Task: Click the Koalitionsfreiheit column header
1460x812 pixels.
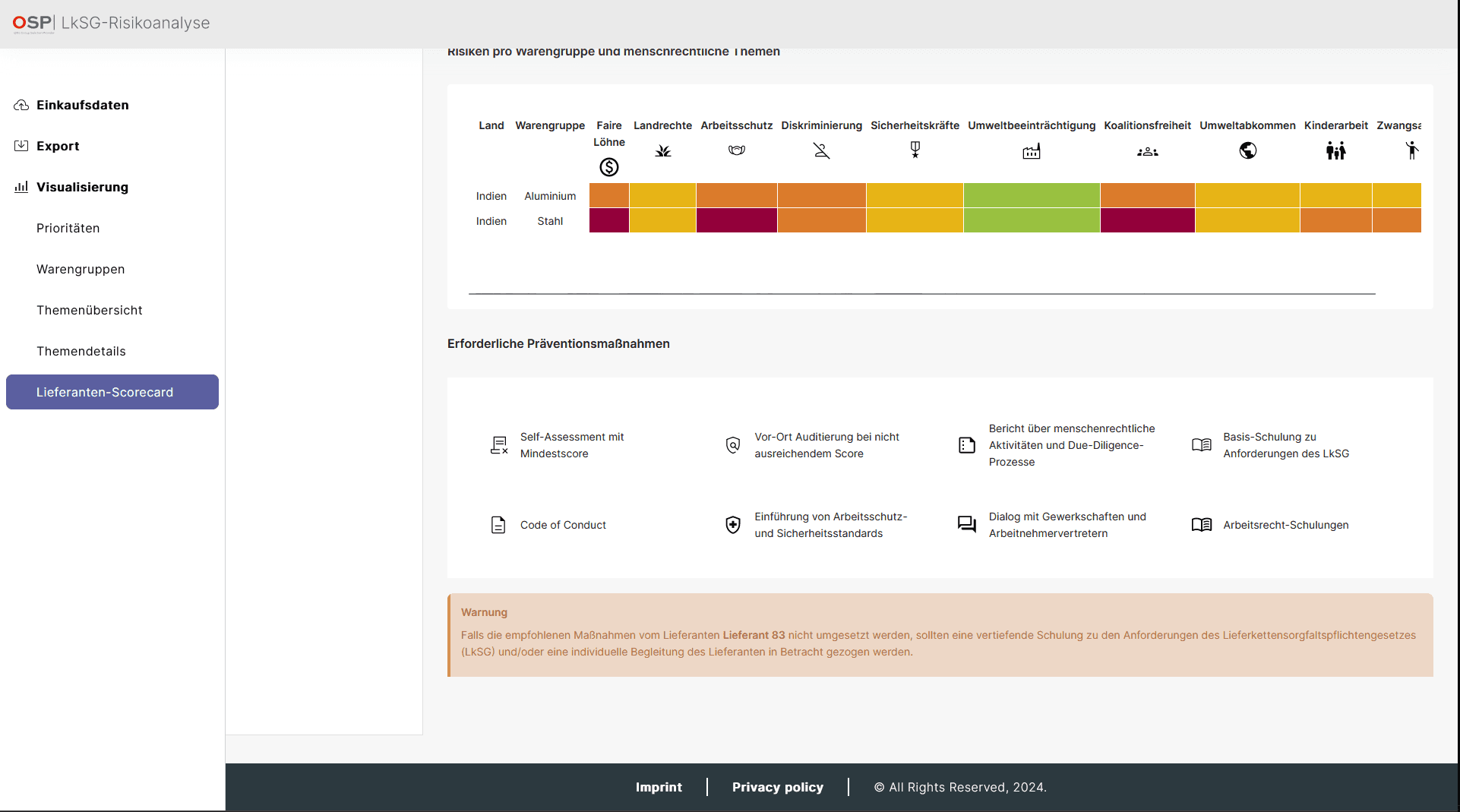Action: 1148,125
